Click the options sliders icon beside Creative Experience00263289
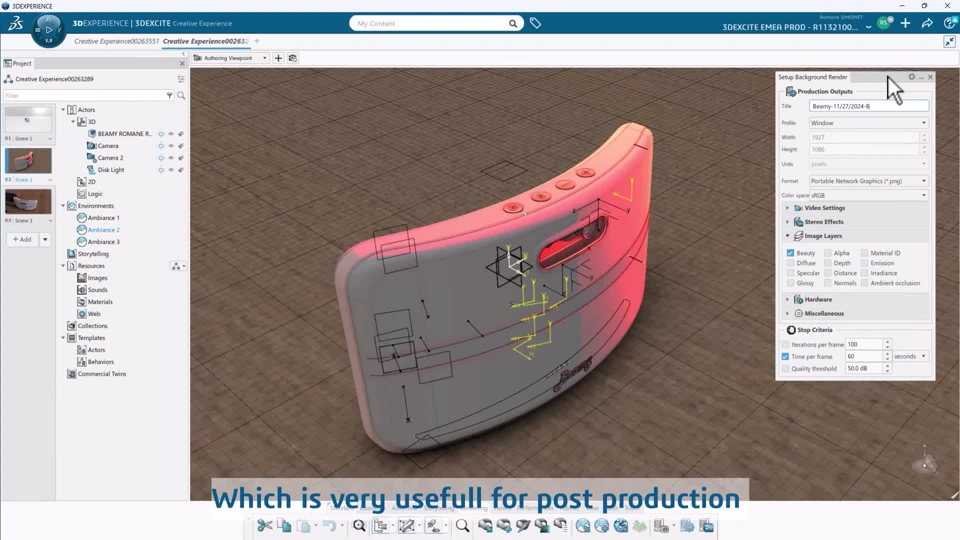Screen dimensions: 960x540 tap(181, 79)
